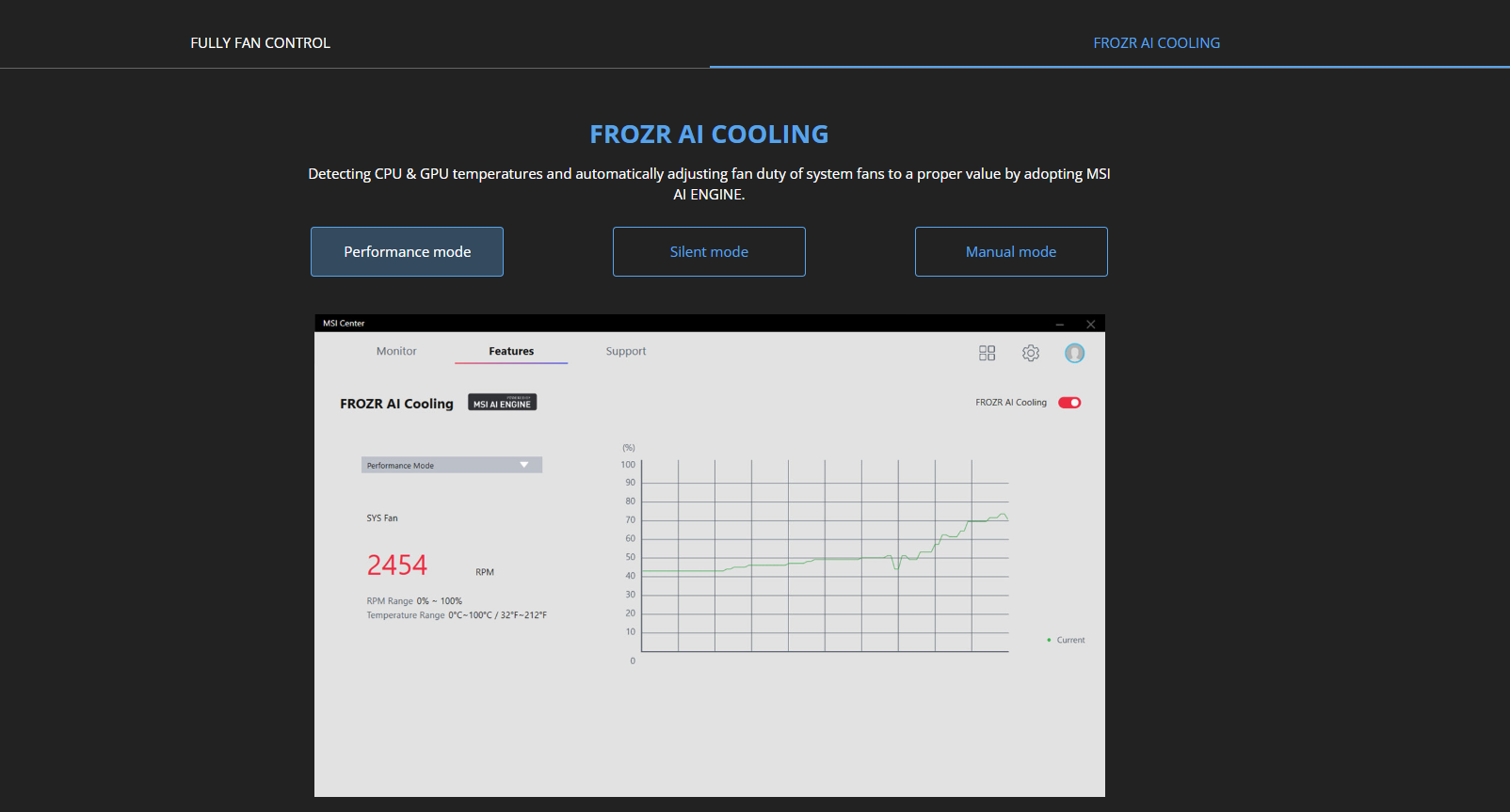The height and width of the screenshot is (812, 1510).
Task: Select the FROZR AI COOLING top tab
Action: coord(1156,43)
